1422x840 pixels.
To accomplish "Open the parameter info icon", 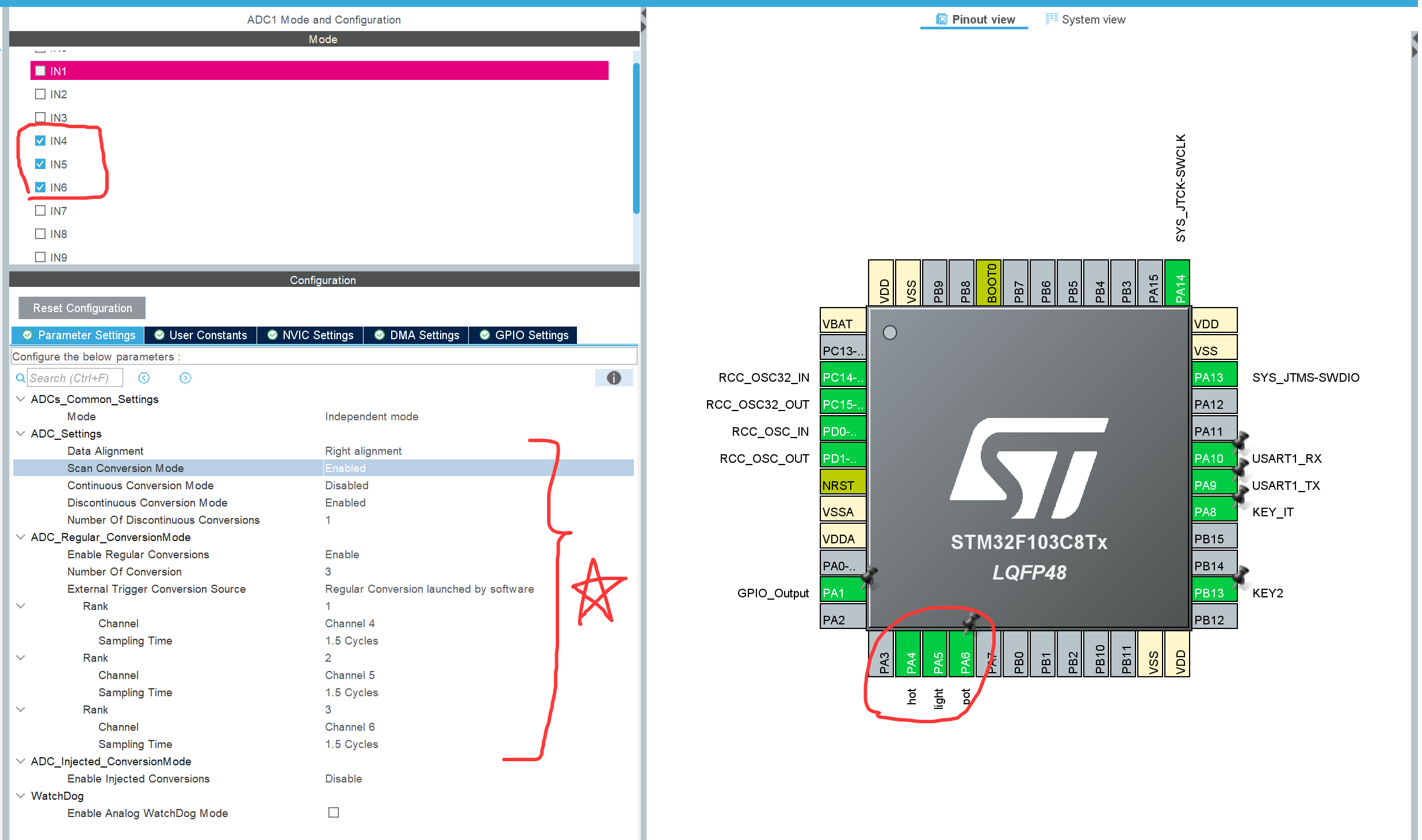I will tap(614, 378).
